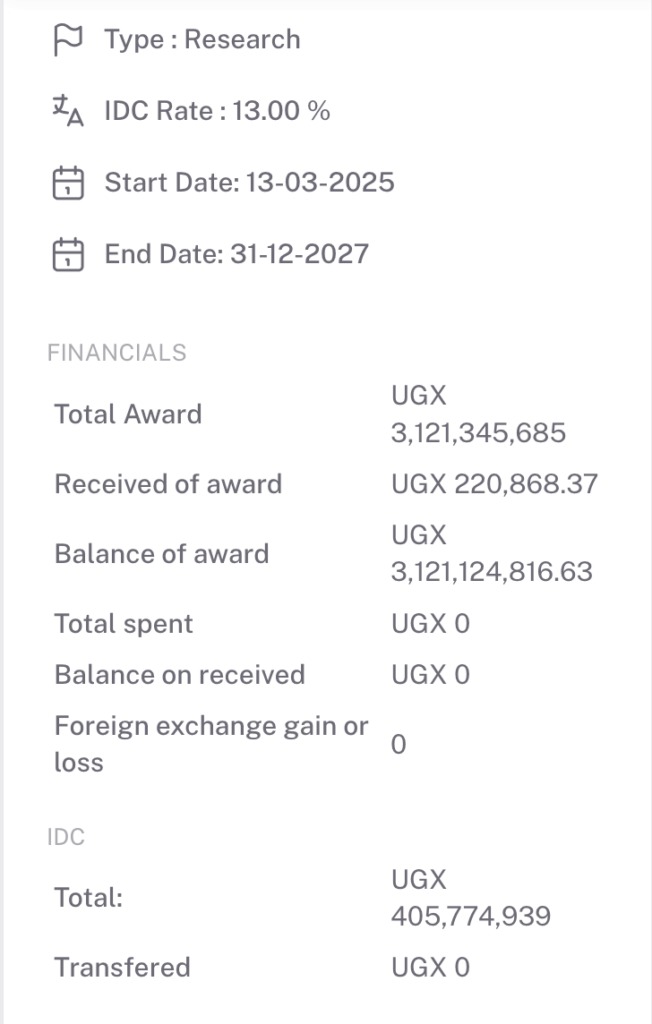Click the Balance on received label
The width and height of the screenshot is (652, 1024).
[180, 675]
